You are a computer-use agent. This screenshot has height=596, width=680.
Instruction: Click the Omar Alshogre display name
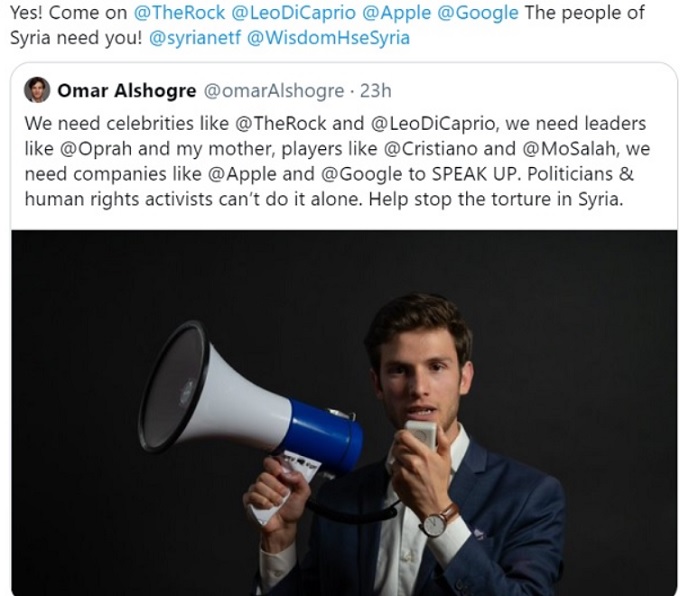pos(127,91)
